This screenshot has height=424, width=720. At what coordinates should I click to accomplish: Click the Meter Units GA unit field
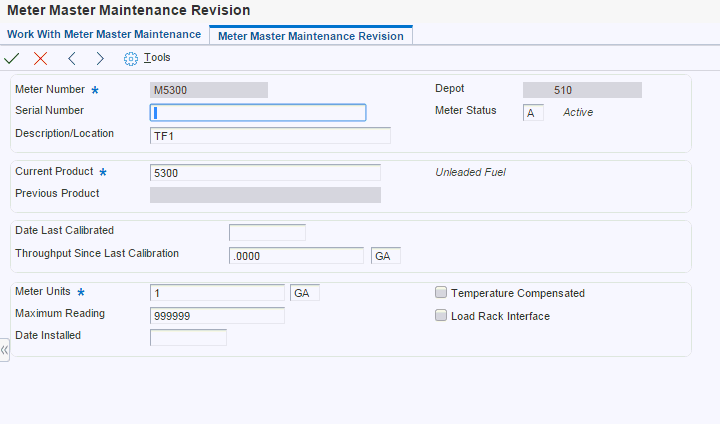point(305,293)
